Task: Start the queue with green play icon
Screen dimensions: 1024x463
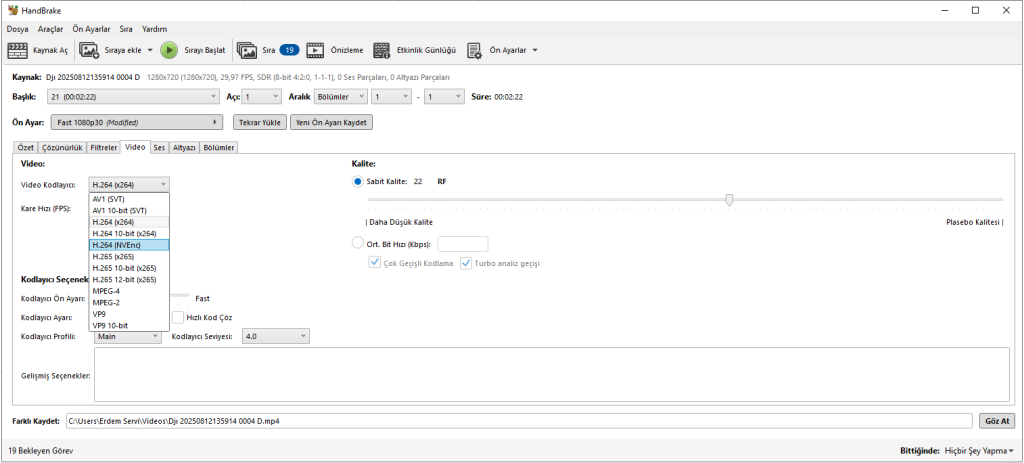Action: coord(169,50)
